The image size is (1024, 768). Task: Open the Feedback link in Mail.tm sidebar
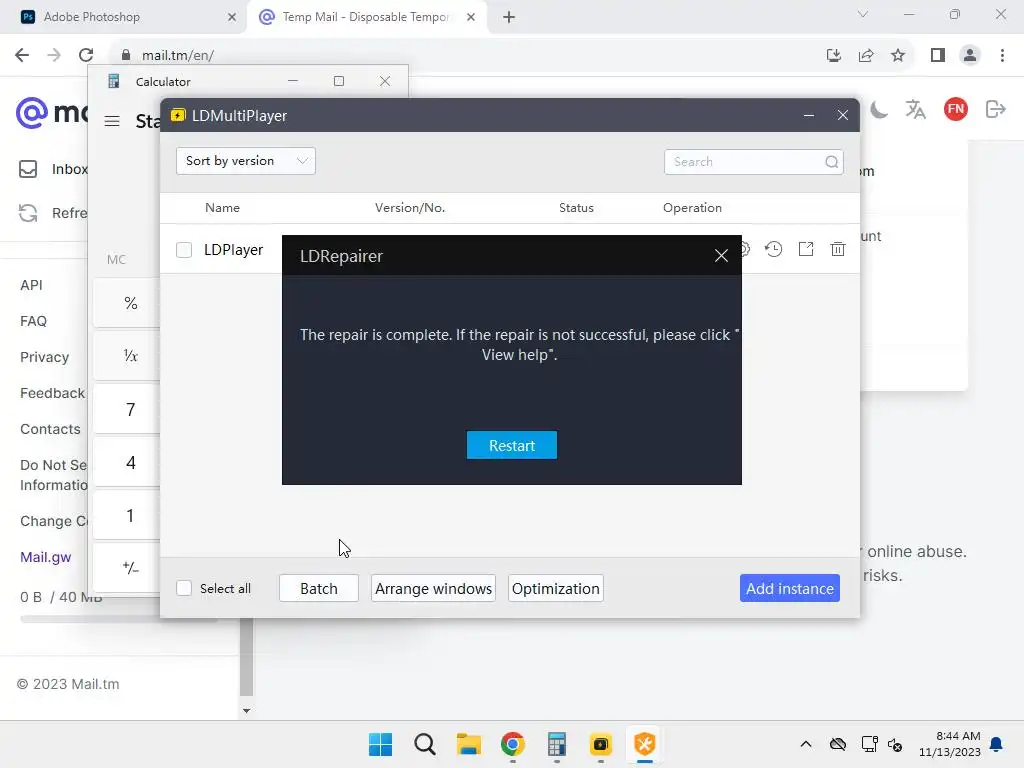[x=52, y=393]
